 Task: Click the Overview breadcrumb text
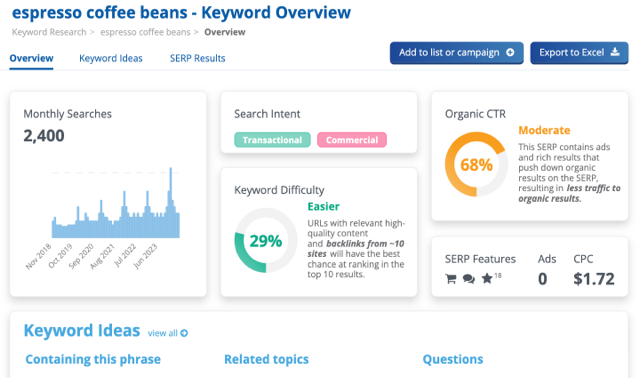[225, 32]
